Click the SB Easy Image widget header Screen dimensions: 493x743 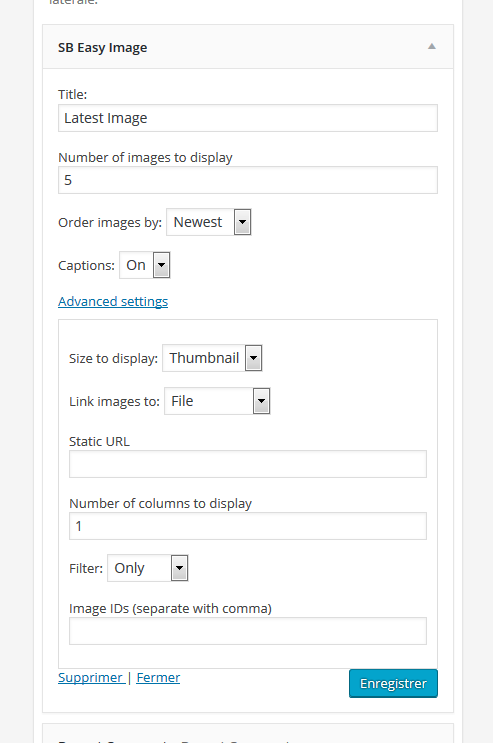click(248, 47)
